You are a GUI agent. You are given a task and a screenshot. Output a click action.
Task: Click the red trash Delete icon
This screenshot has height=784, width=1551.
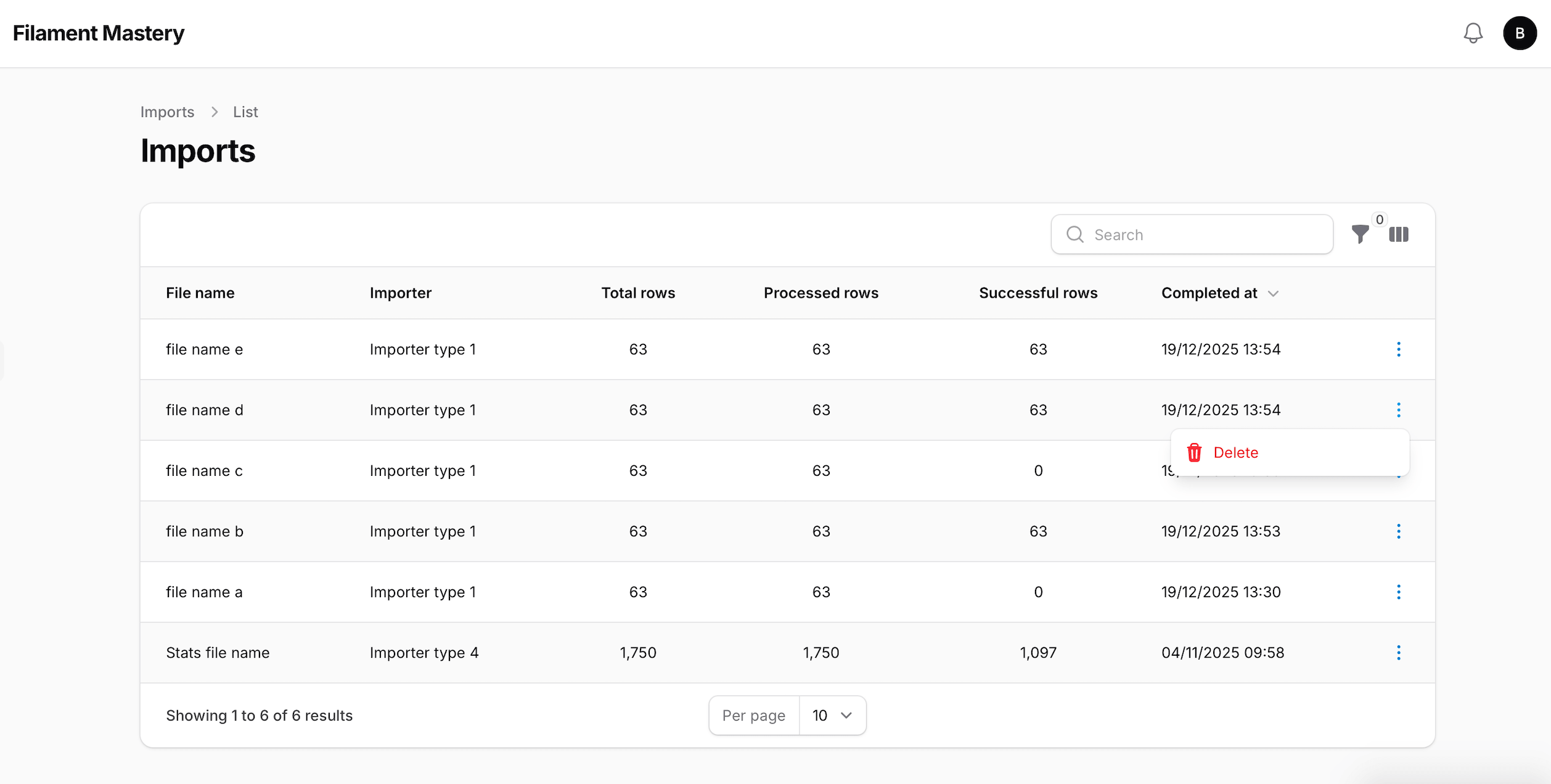click(1194, 452)
